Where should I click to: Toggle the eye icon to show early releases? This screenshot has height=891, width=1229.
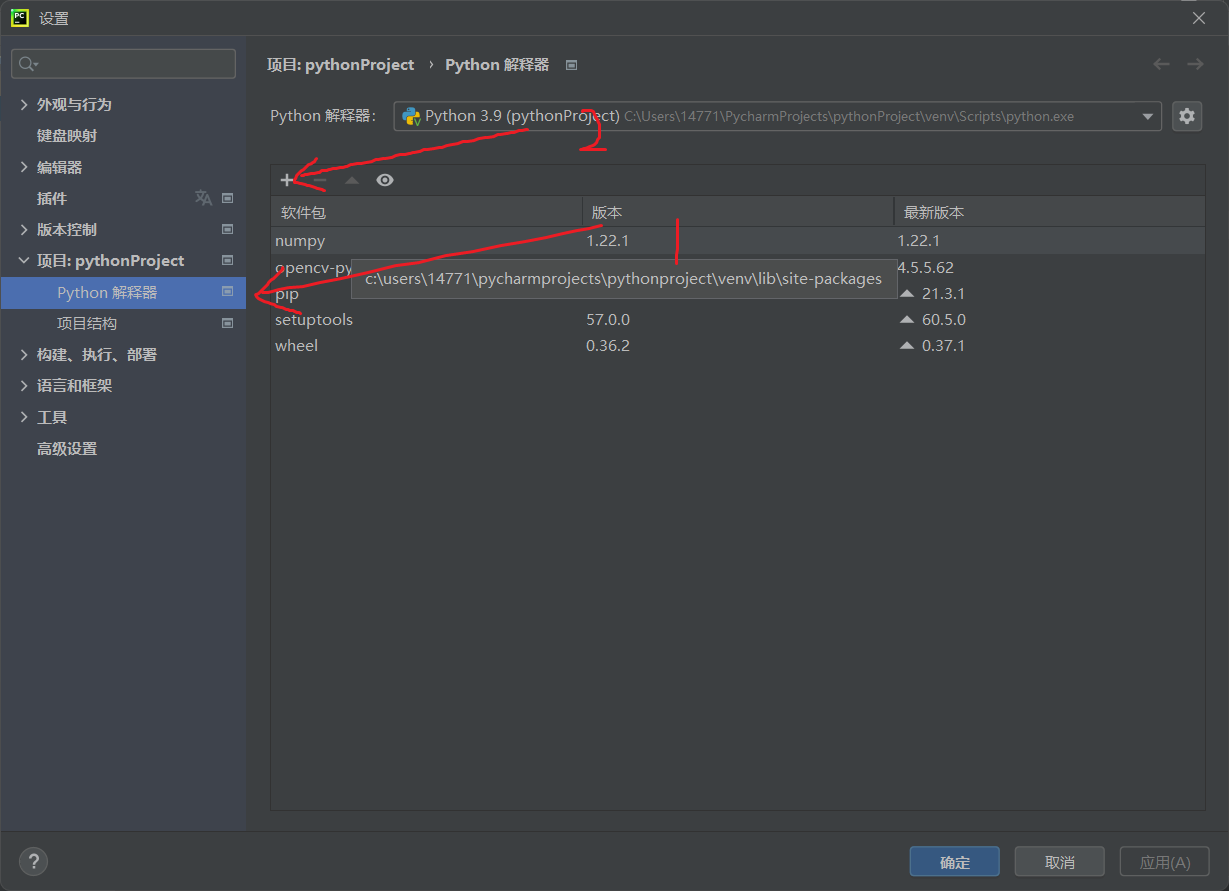385,180
